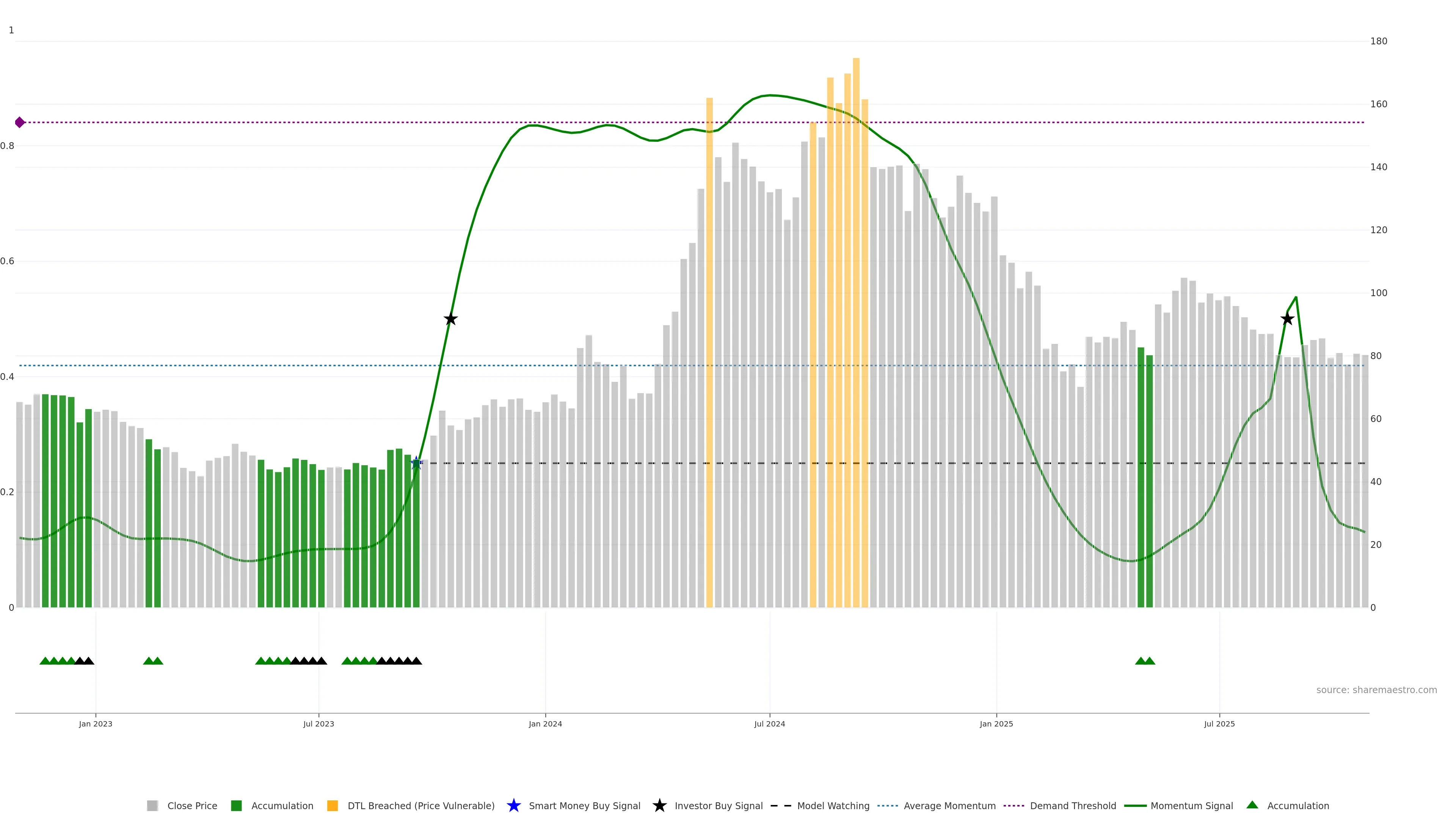
Task: Click the Jul 2025 axis label
Action: click(x=1219, y=724)
